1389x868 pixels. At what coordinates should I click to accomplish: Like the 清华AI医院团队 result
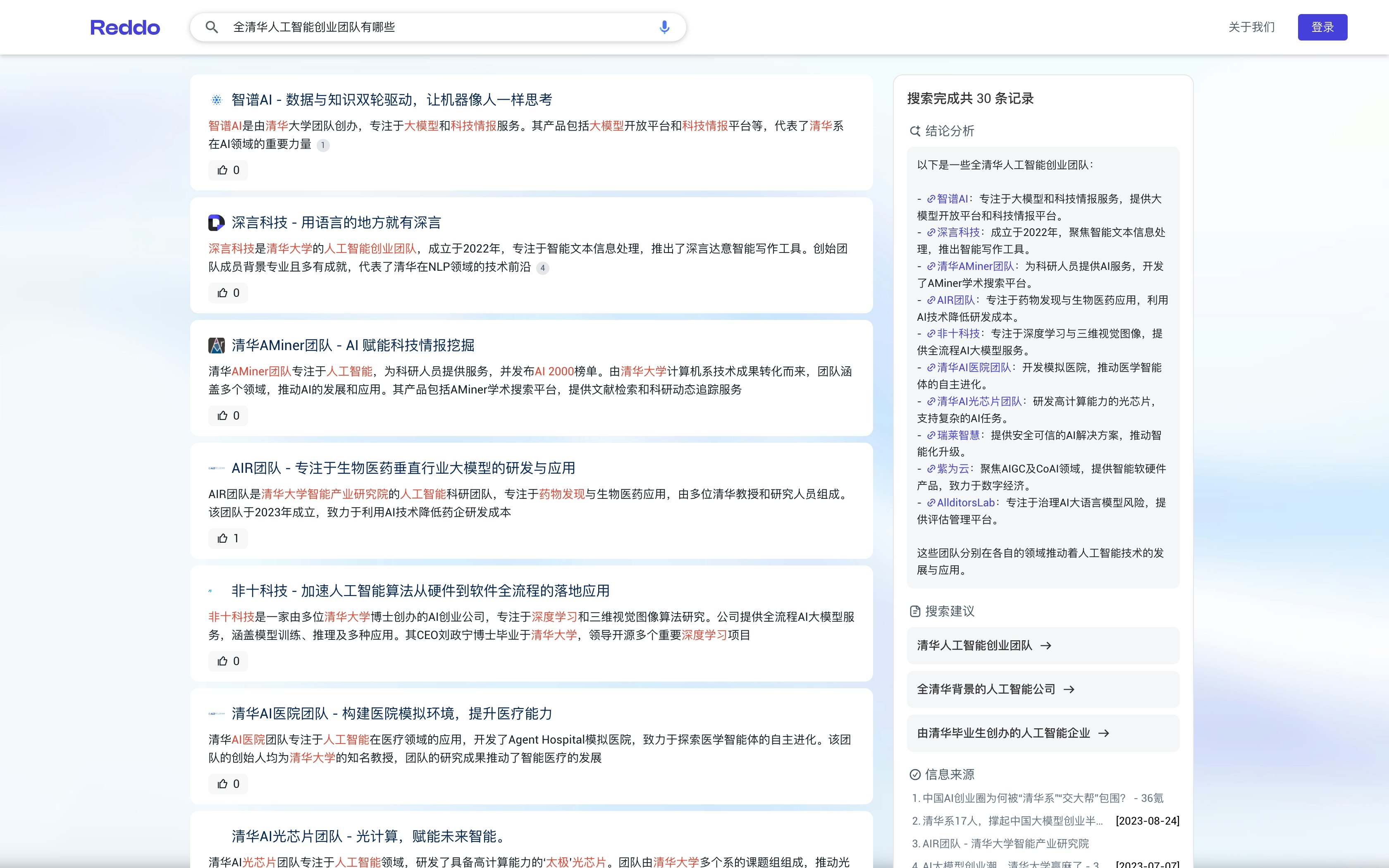pyautogui.click(x=229, y=784)
